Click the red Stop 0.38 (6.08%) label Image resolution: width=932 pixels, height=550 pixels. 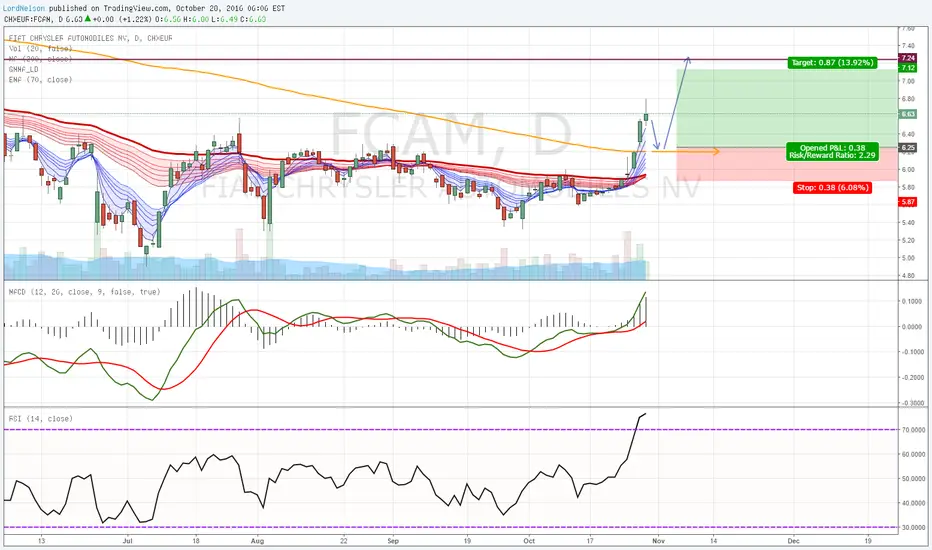coord(833,187)
